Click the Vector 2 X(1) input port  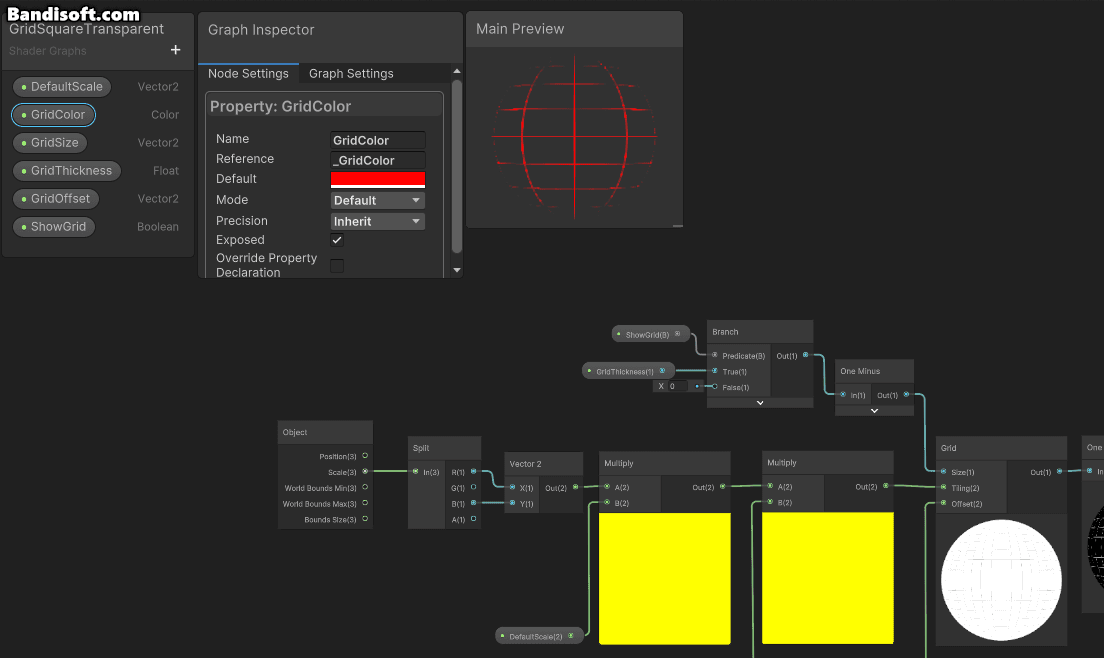click(x=512, y=487)
